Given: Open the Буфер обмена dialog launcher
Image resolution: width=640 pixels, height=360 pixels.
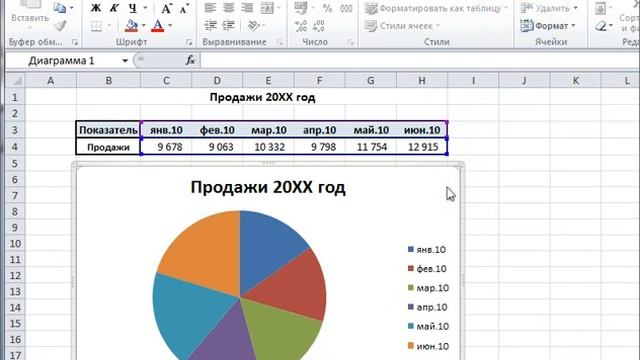Looking at the screenshot, I should coord(75,42).
